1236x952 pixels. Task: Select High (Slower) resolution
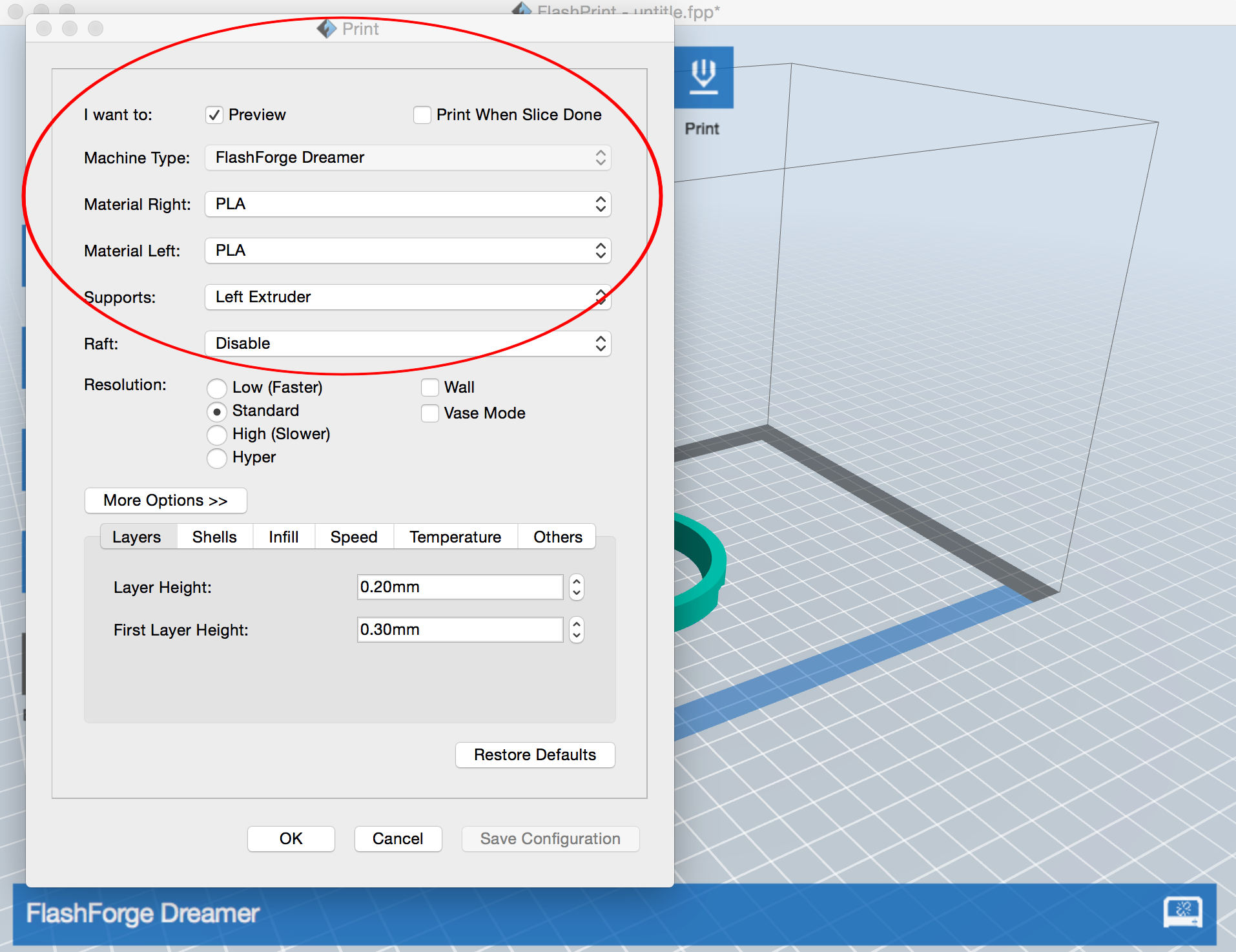pyautogui.click(x=217, y=435)
